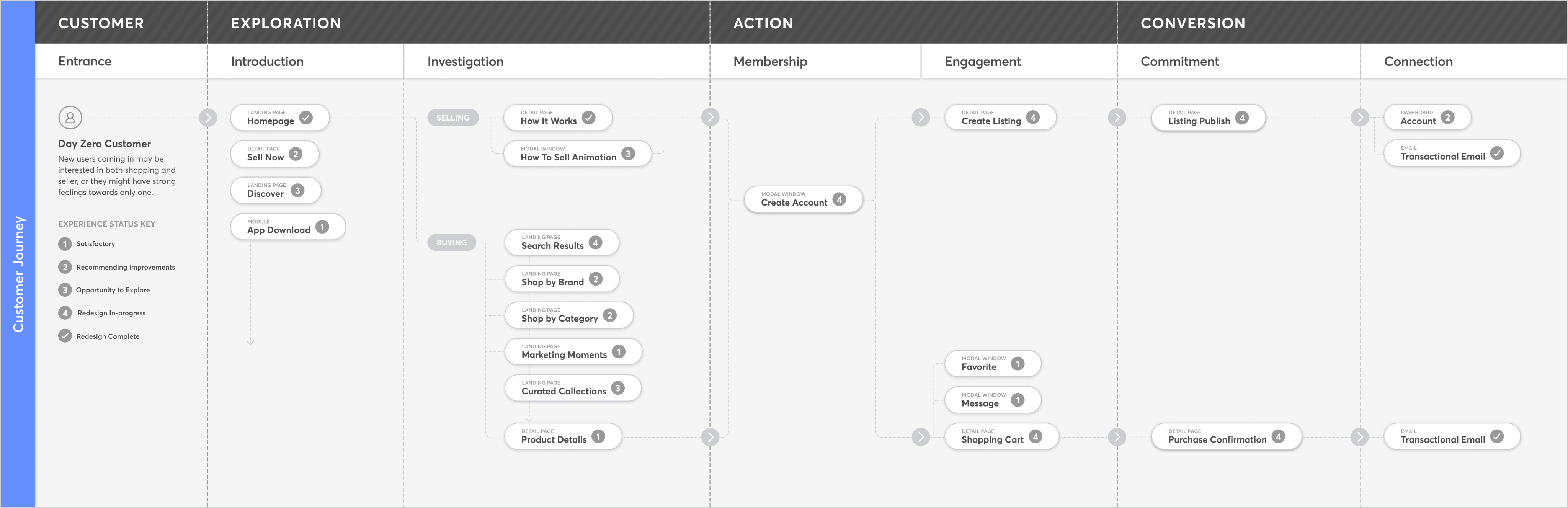Image resolution: width=1568 pixels, height=508 pixels.
Task: Click the arrow circle before Create Listing
Action: pyautogui.click(x=920, y=118)
